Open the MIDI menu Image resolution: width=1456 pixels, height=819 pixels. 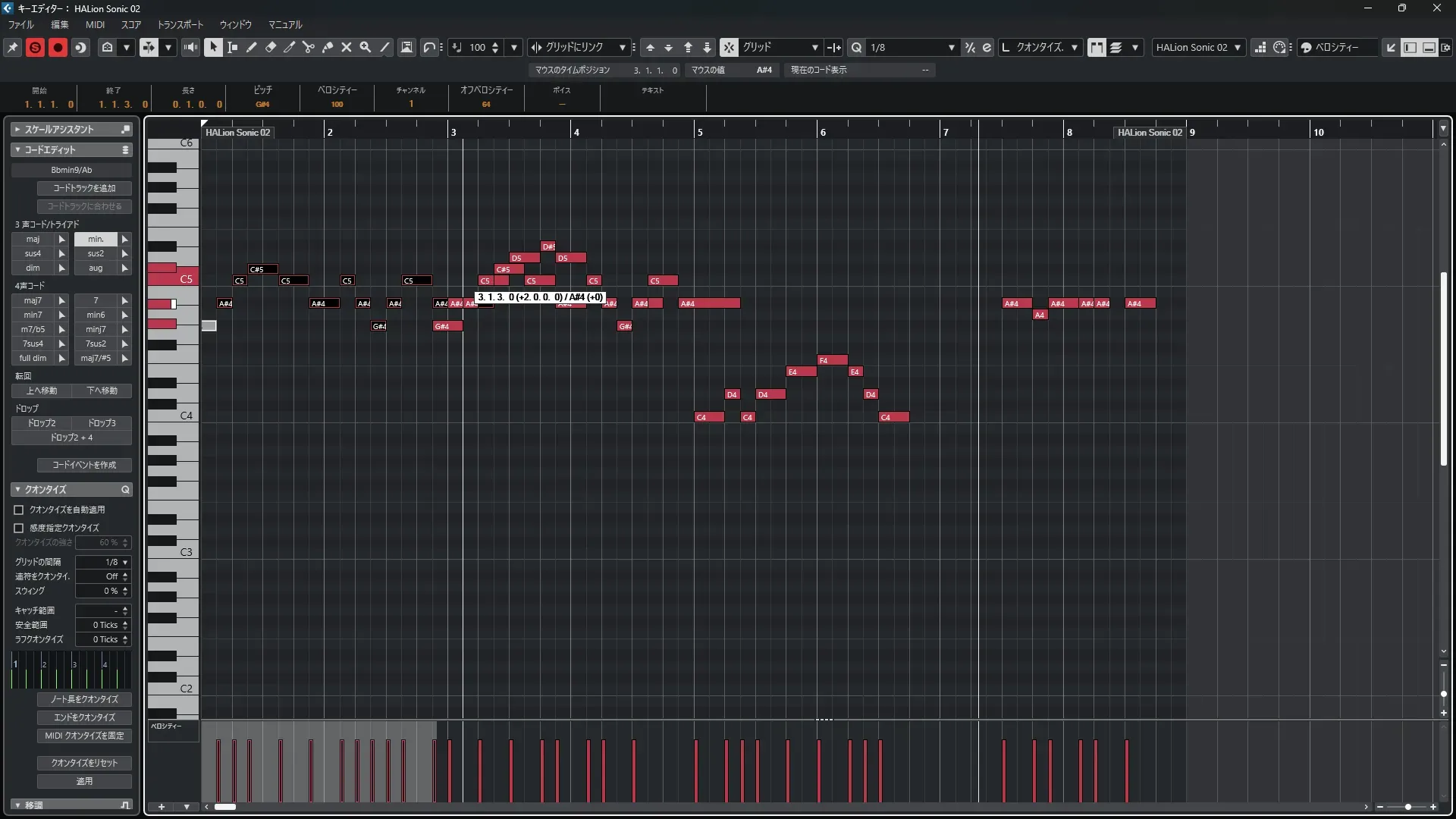pyautogui.click(x=95, y=24)
